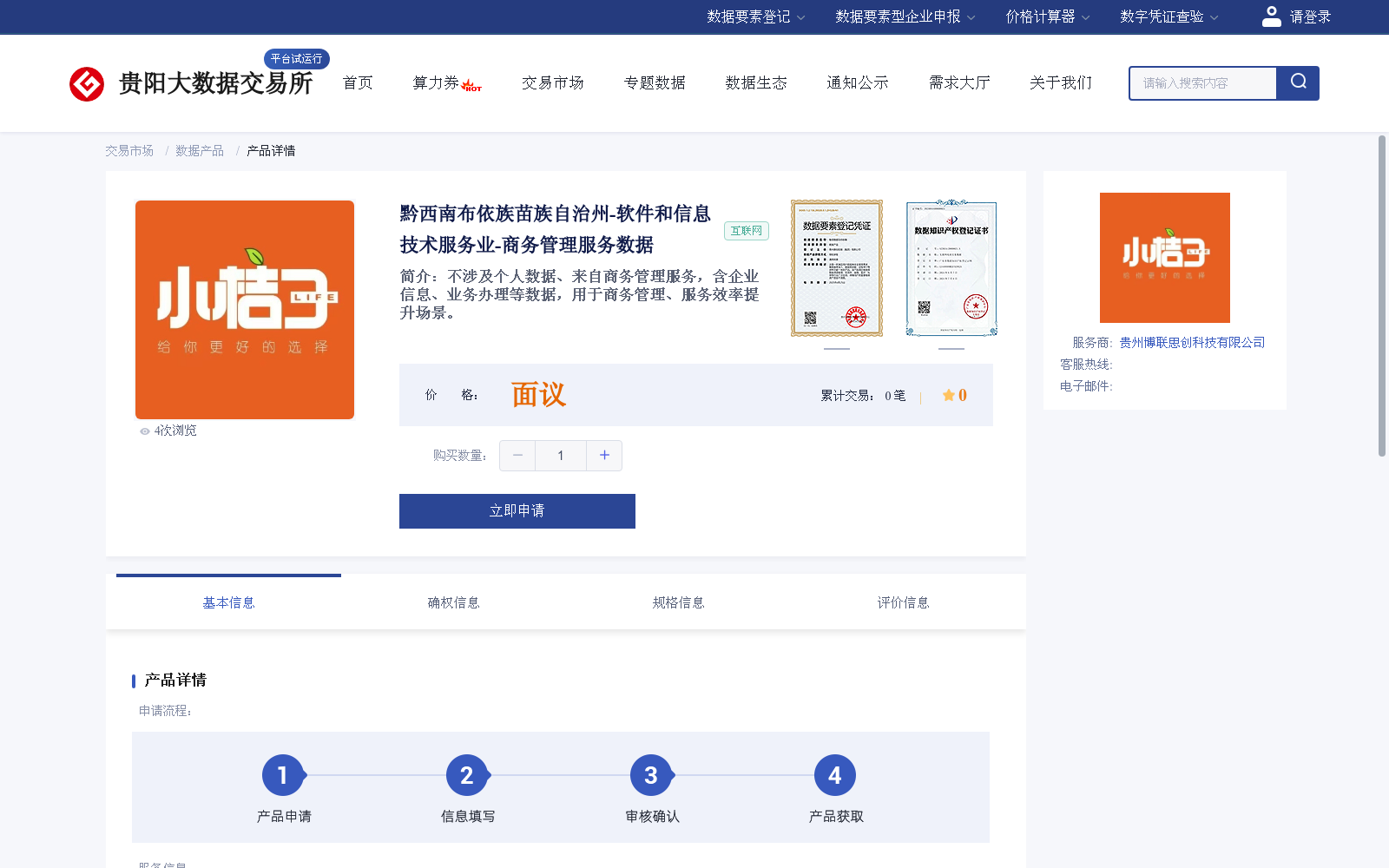Click step 1 circle 产品申请
Viewport: 1389px width, 868px height.
(x=283, y=775)
